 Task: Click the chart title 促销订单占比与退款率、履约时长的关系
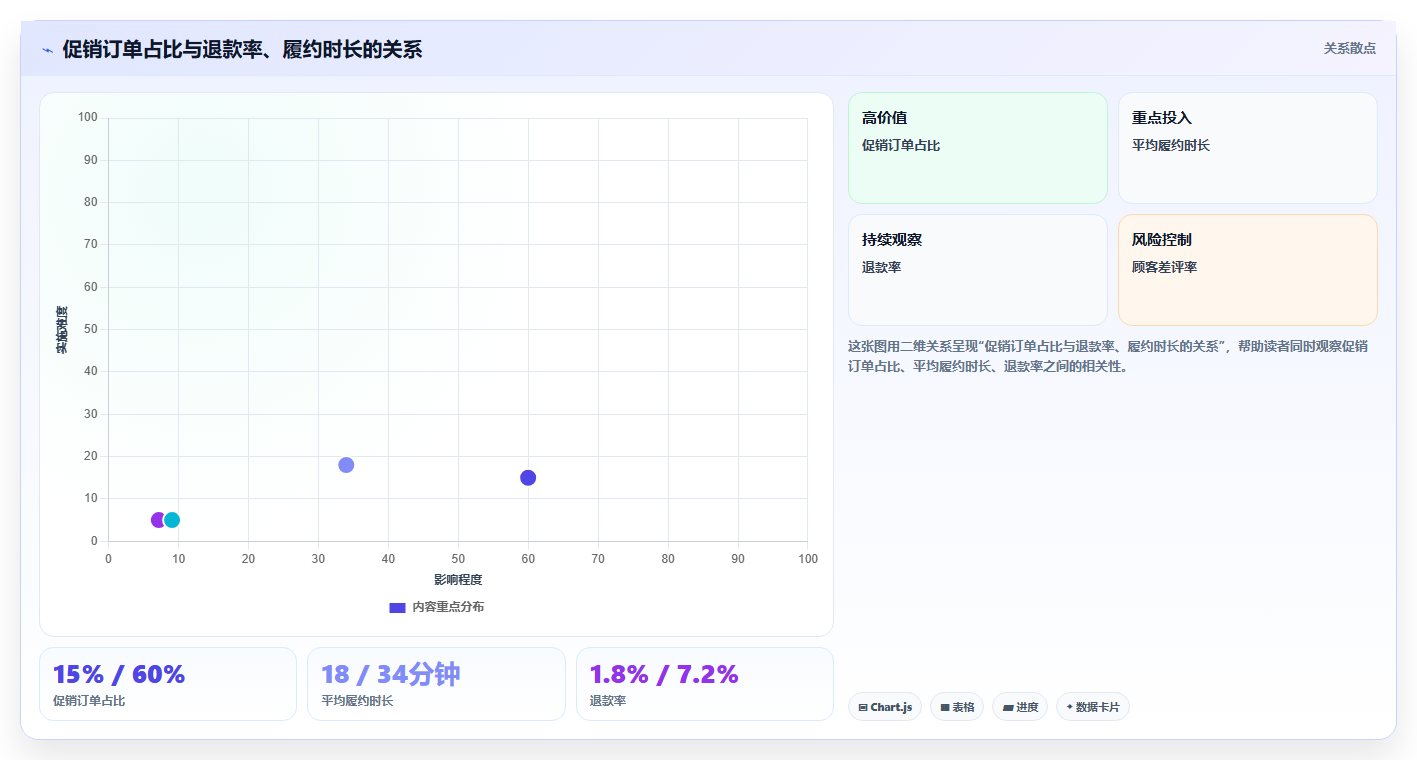click(242, 49)
